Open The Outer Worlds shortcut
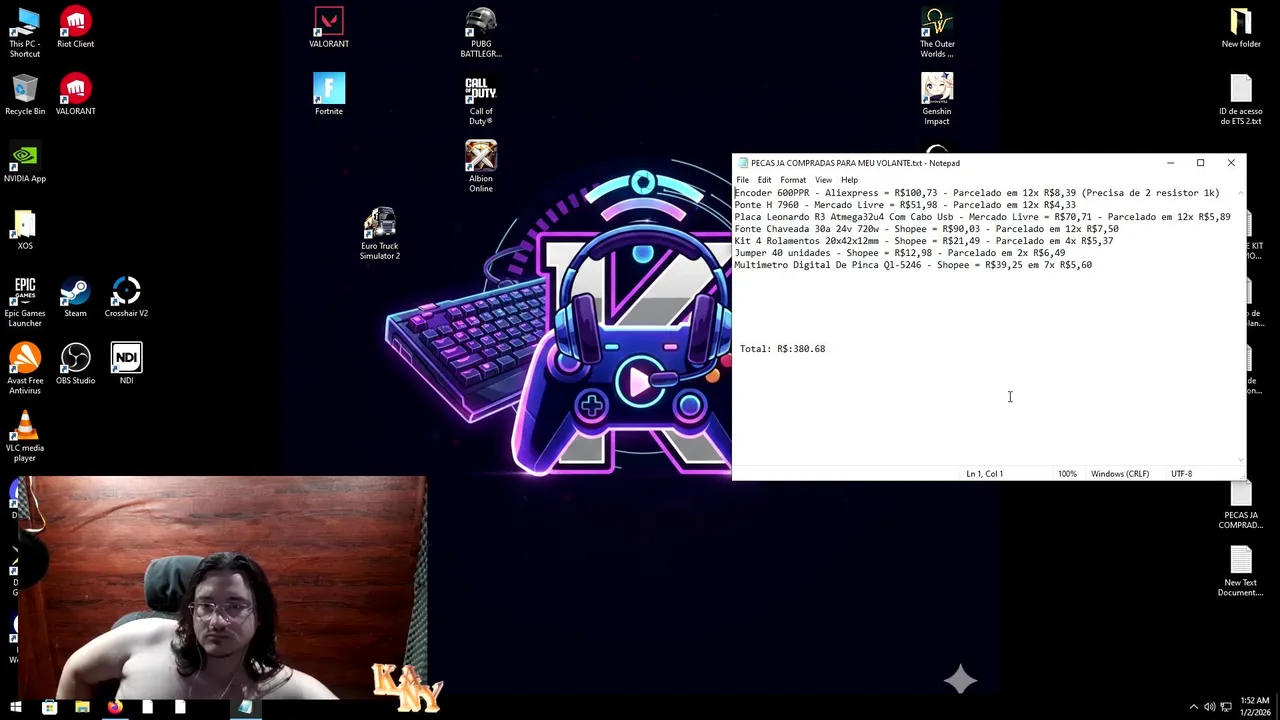The width and height of the screenshot is (1280, 720). [x=937, y=32]
